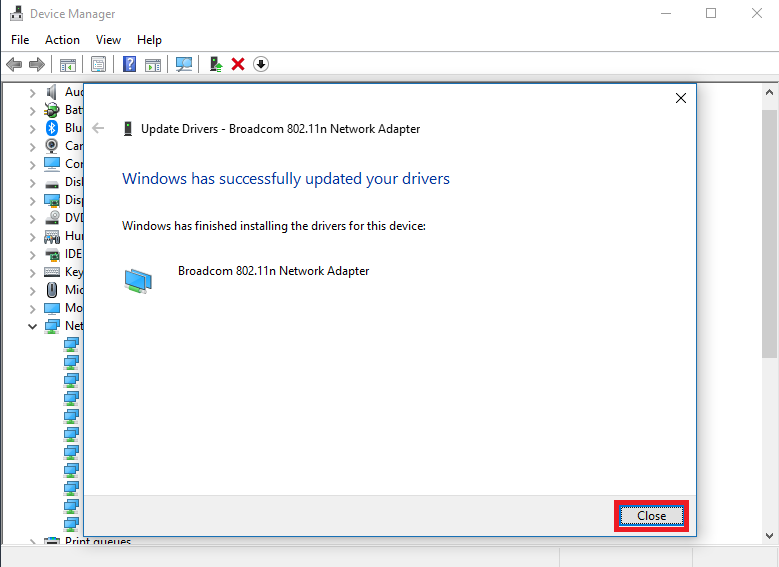Expand the Audio category arrow
This screenshot has height=567, width=779.
pos(32,93)
